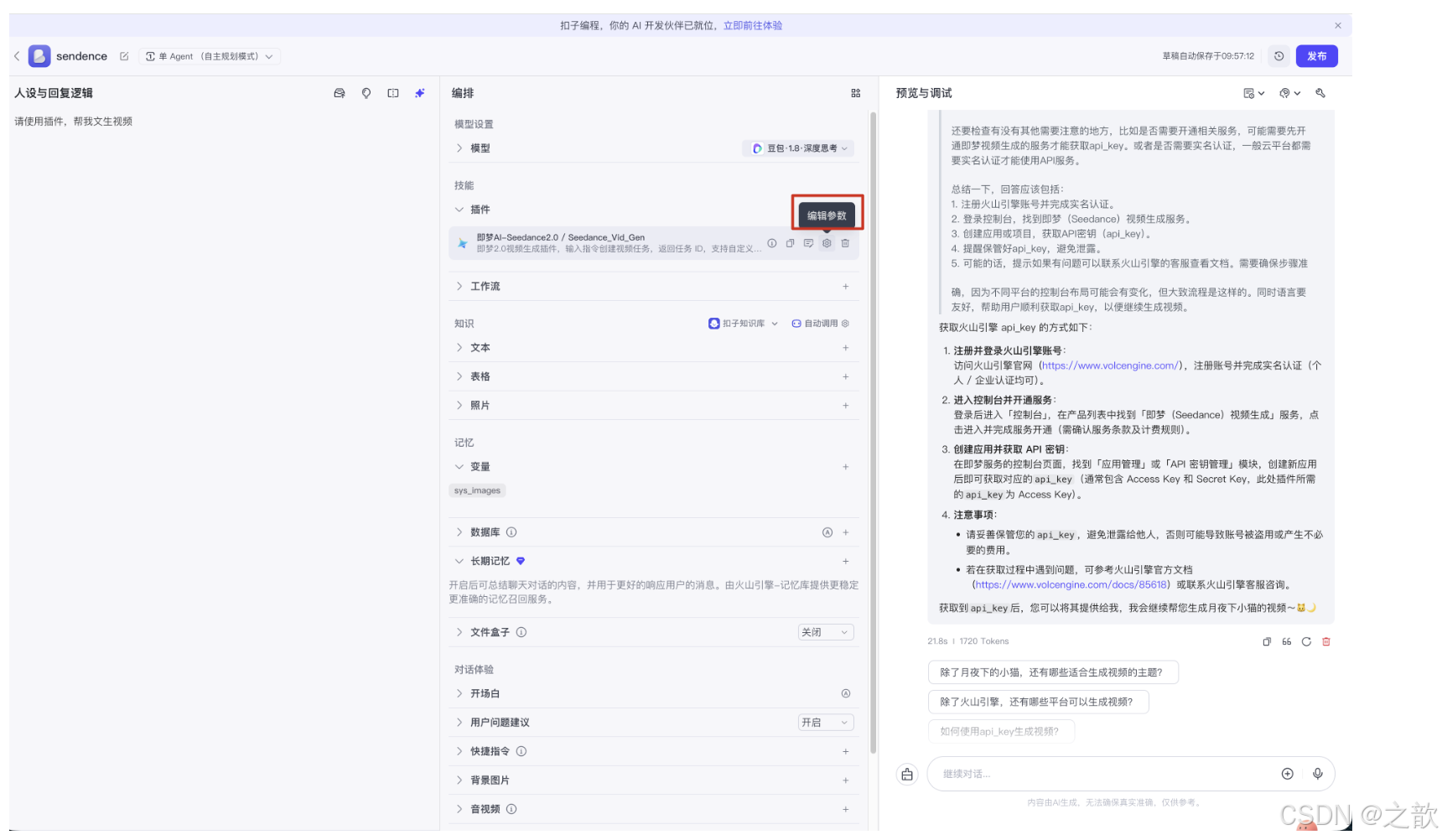Expand the 照片 knowledge row

coord(459,406)
